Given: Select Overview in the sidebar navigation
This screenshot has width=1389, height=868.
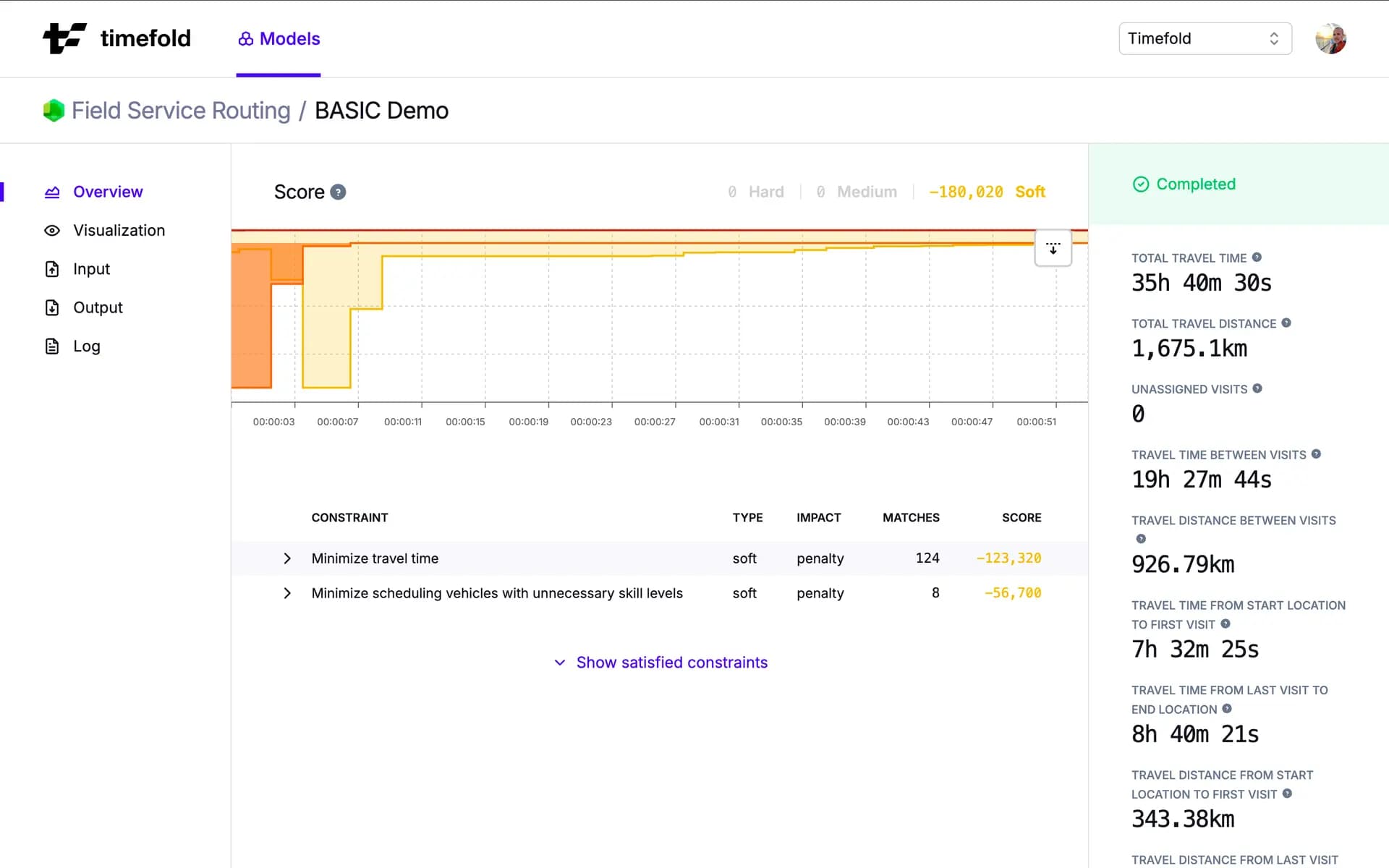Looking at the screenshot, I should 107,192.
